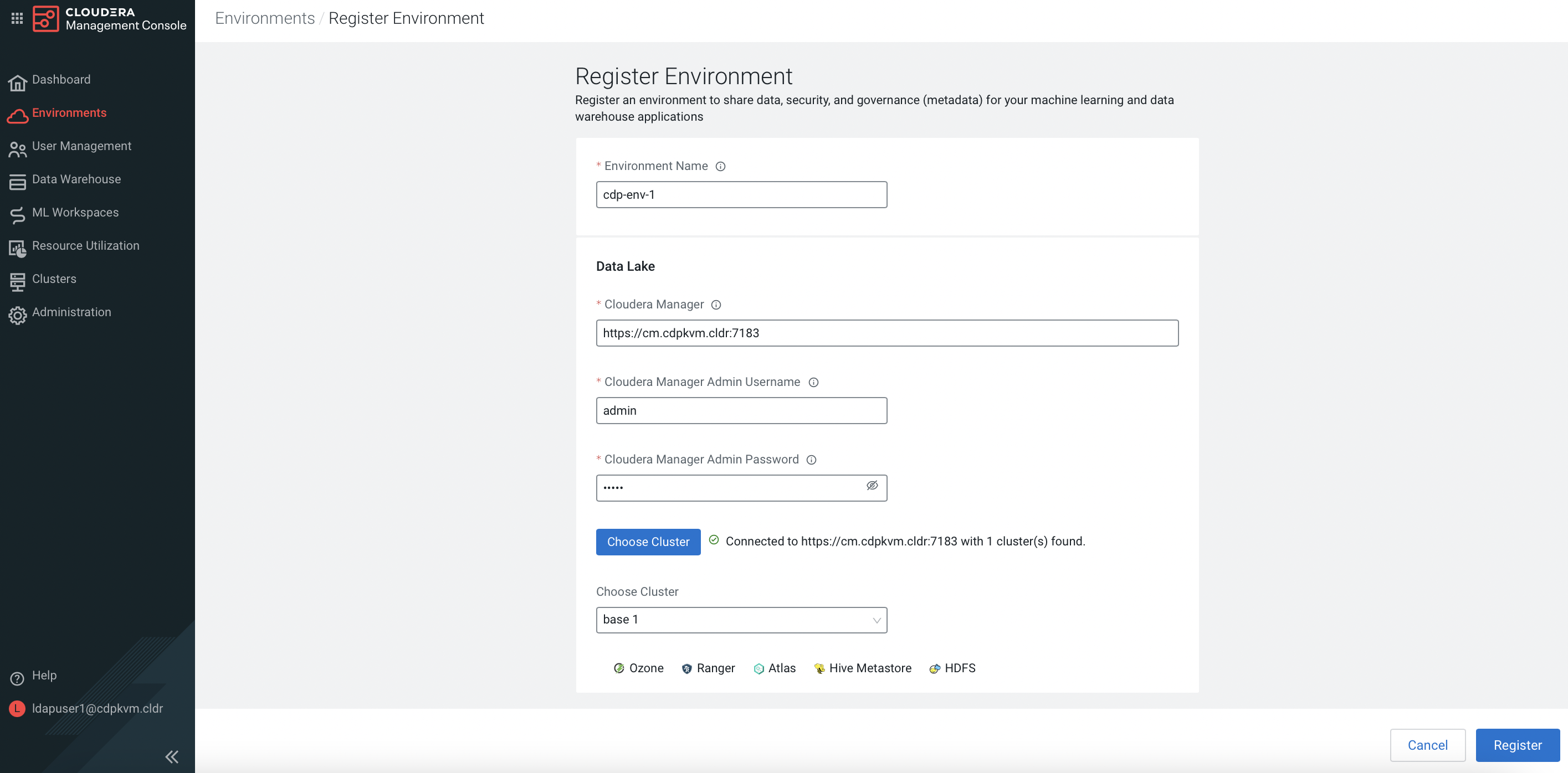Show the Cloudera Manager Admin Password
This screenshot has height=773, width=1568.
[872, 486]
